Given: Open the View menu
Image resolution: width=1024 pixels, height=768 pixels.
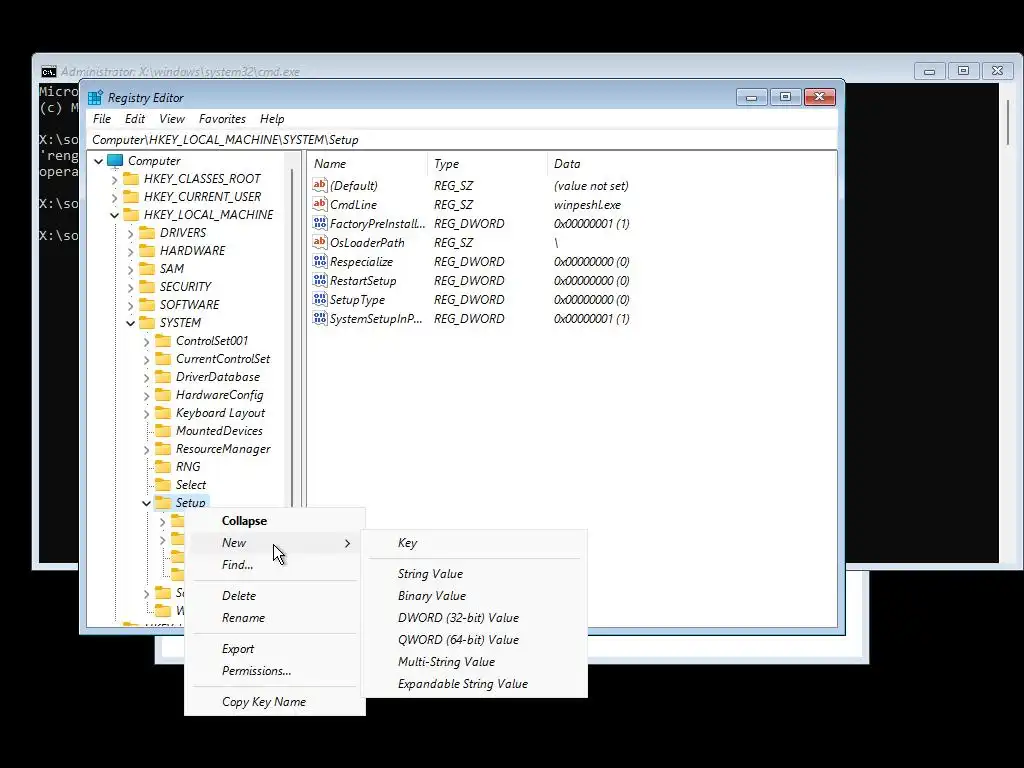Looking at the screenshot, I should pos(172,119).
